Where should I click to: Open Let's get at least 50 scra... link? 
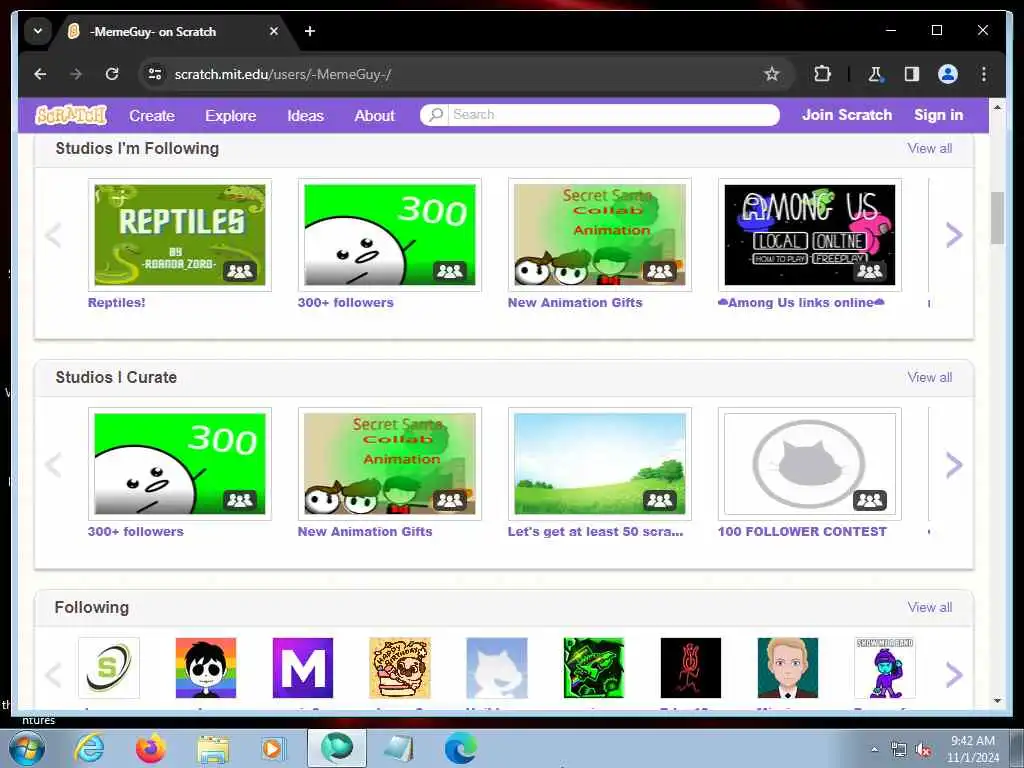(595, 532)
